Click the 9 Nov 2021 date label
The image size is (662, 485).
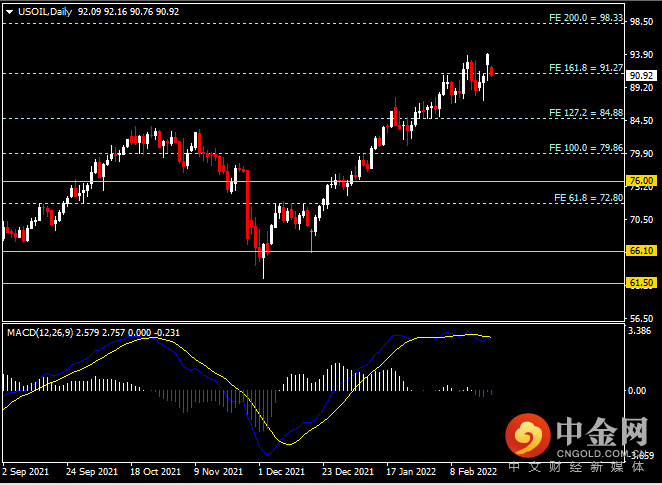(x=218, y=471)
